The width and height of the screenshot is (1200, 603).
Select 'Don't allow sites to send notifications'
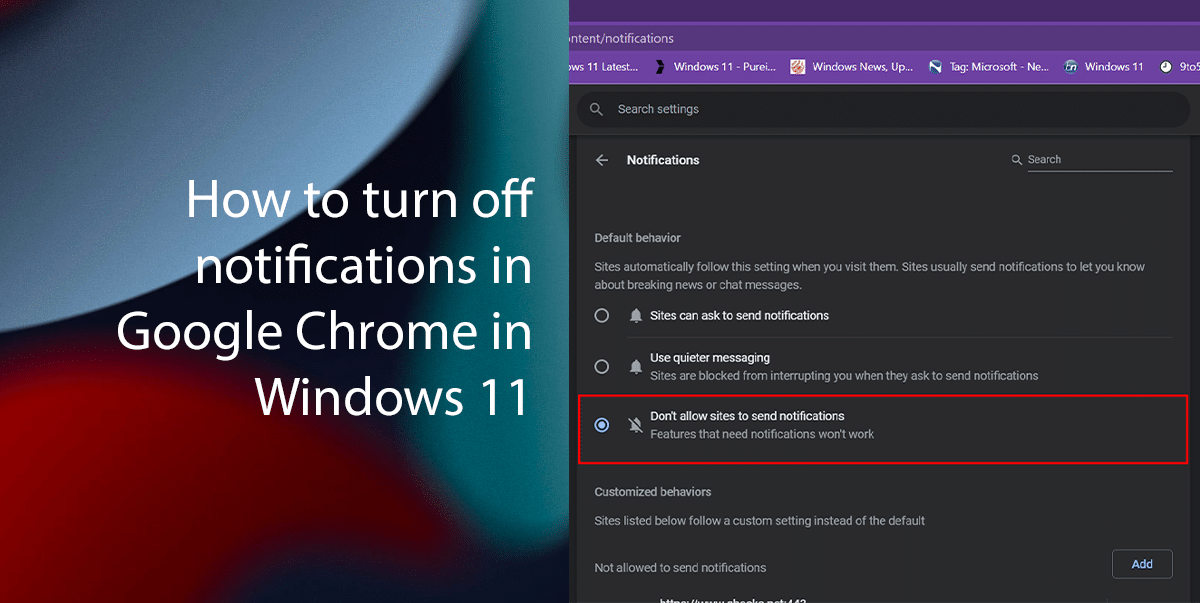pyautogui.click(x=601, y=424)
